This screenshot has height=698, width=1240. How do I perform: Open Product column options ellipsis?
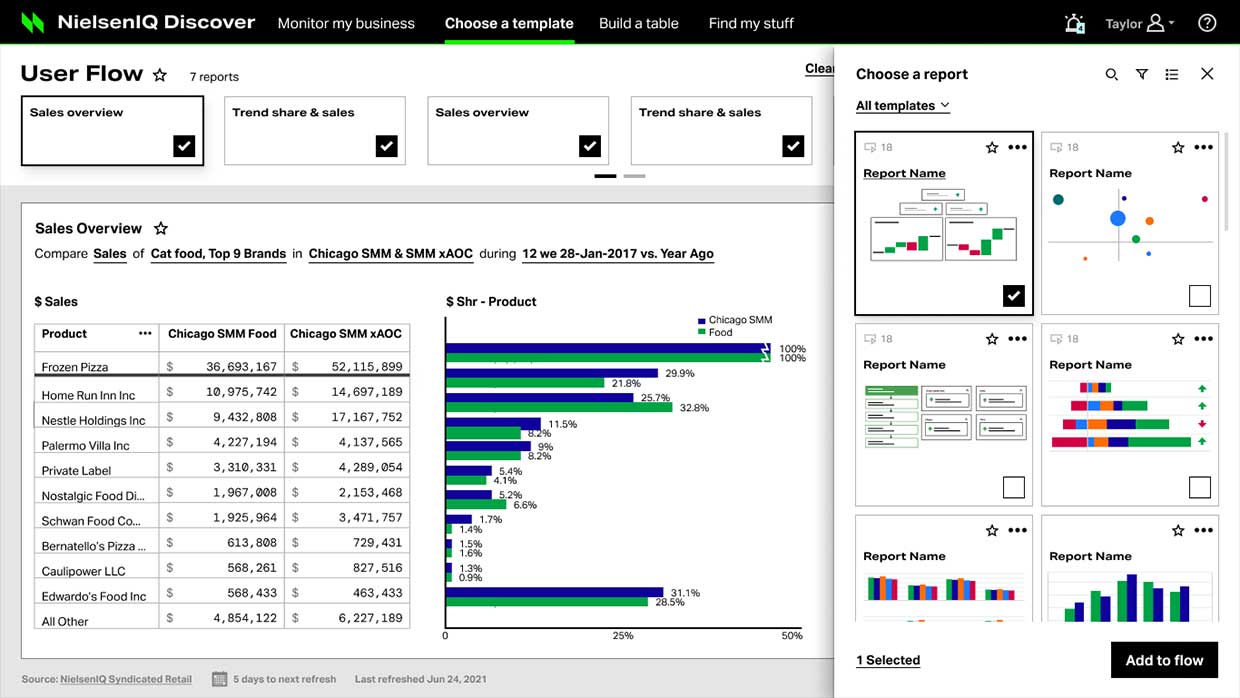click(x=145, y=334)
